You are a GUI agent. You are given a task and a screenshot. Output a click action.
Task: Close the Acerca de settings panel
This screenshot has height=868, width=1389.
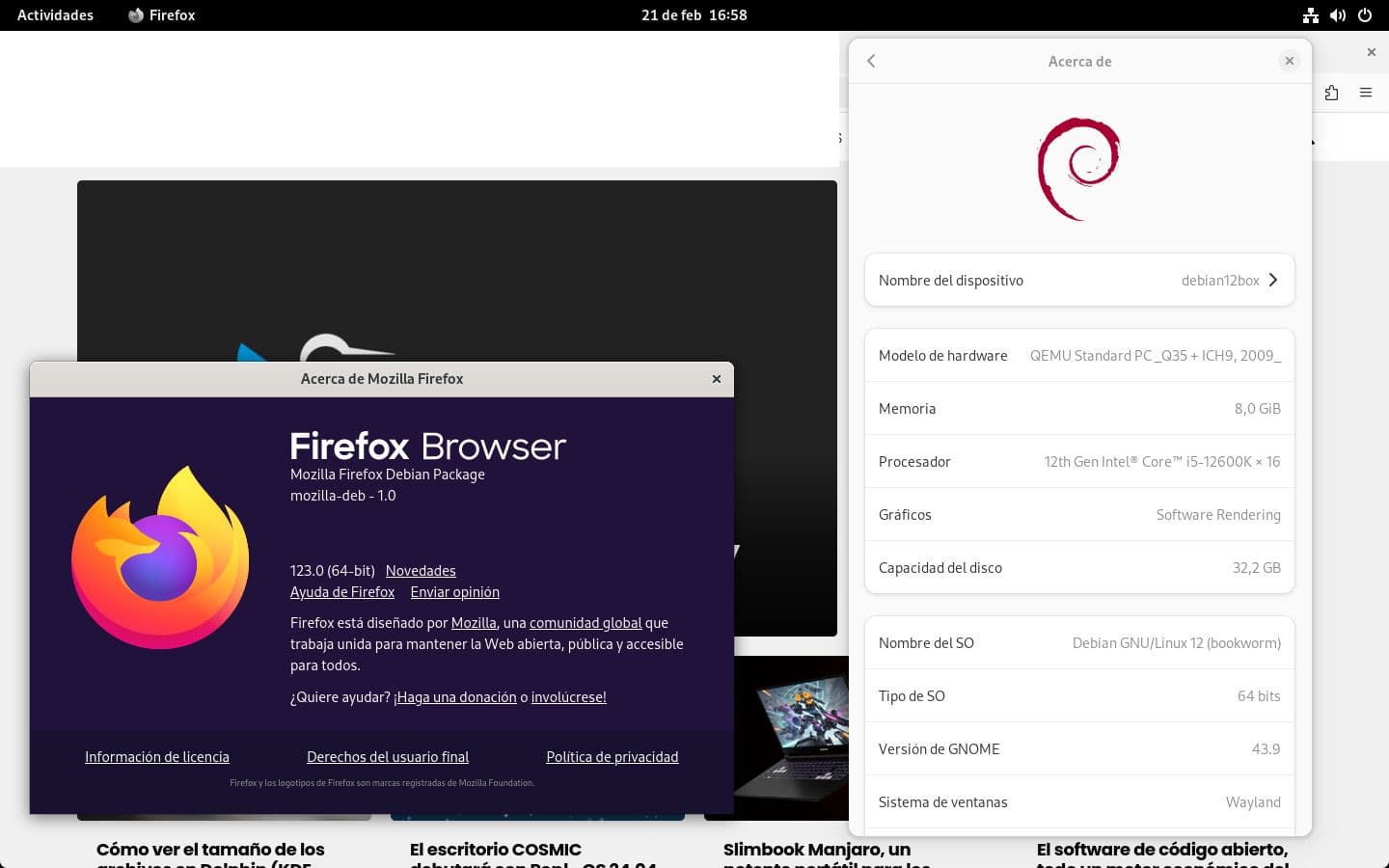(x=1289, y=61)
